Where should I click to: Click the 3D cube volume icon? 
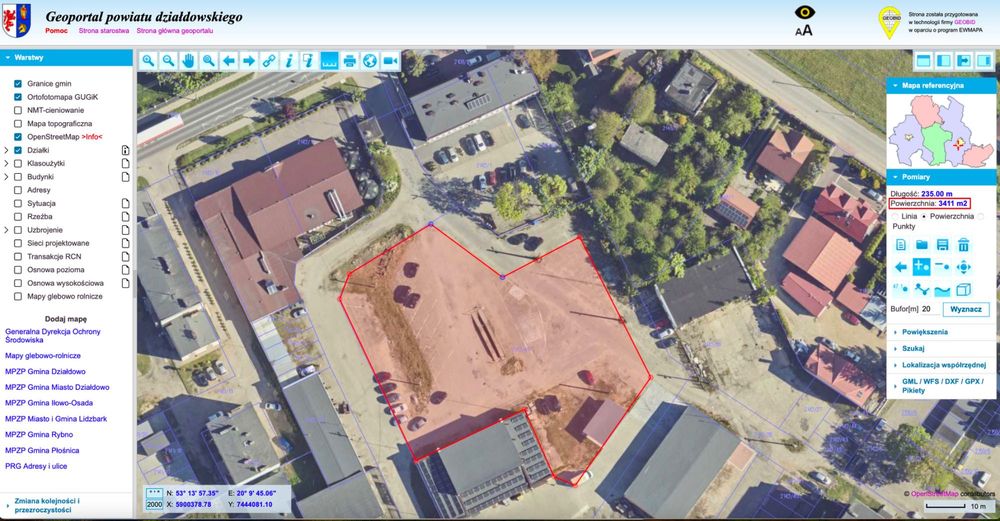pyautogui.click(x=964, y=290)
